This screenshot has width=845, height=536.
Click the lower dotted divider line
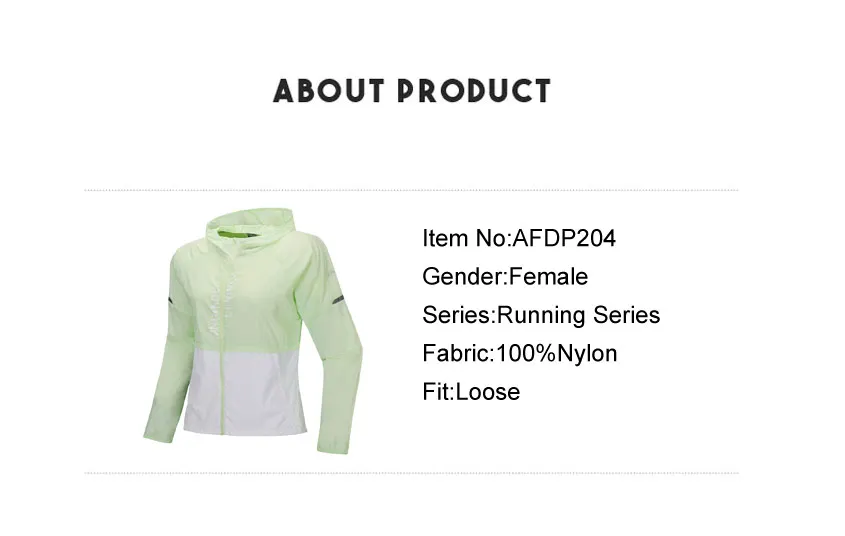click(x=411, y=474)
